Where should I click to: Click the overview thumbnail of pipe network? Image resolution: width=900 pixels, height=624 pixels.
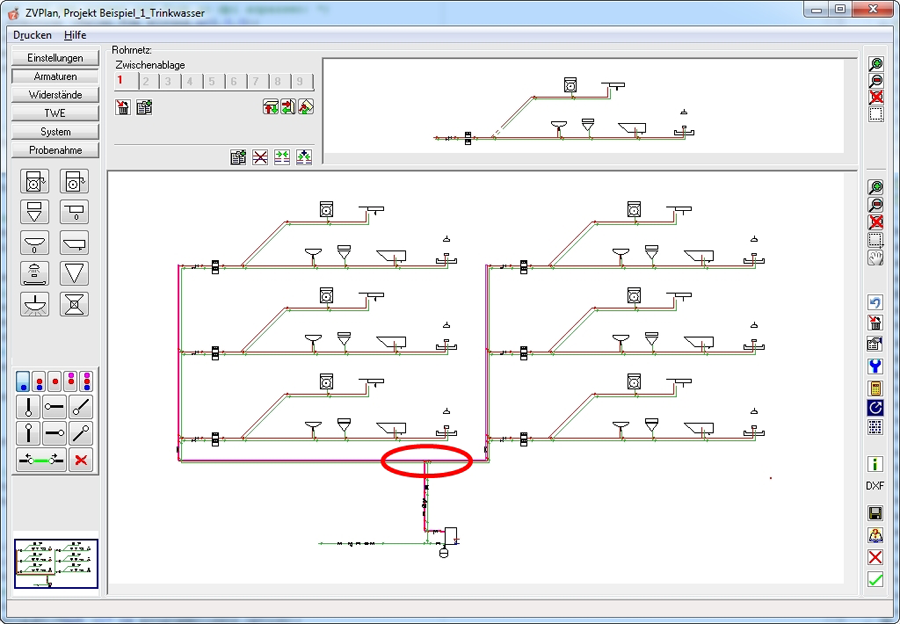56,563
